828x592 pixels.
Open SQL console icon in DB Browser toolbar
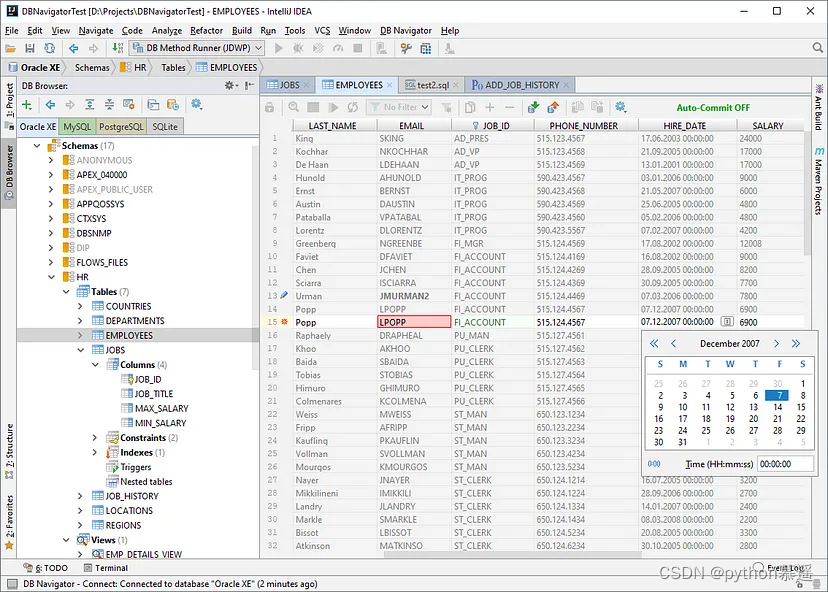[153, 105]
